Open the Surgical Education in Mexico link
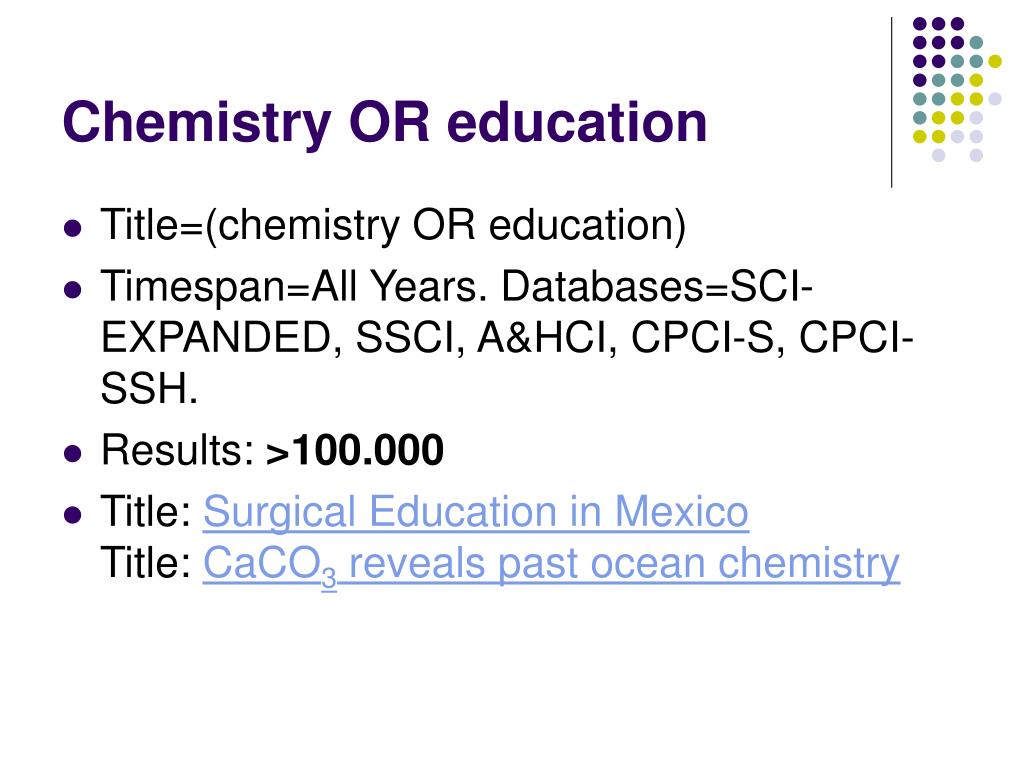This screenshot has width=1024, height=768. [x=475, y=511]
